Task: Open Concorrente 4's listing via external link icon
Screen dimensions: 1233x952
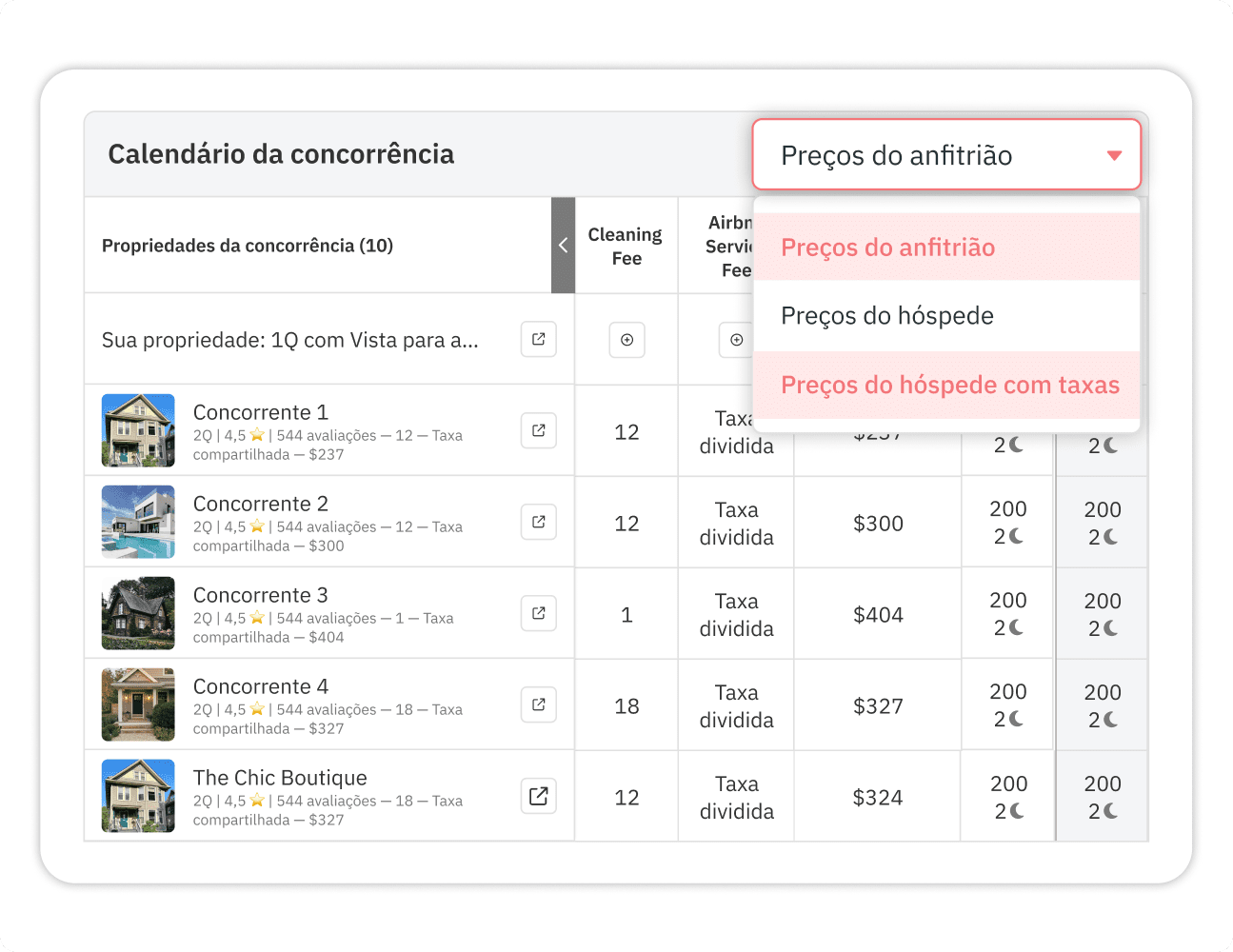Action: tap(538, 704)
